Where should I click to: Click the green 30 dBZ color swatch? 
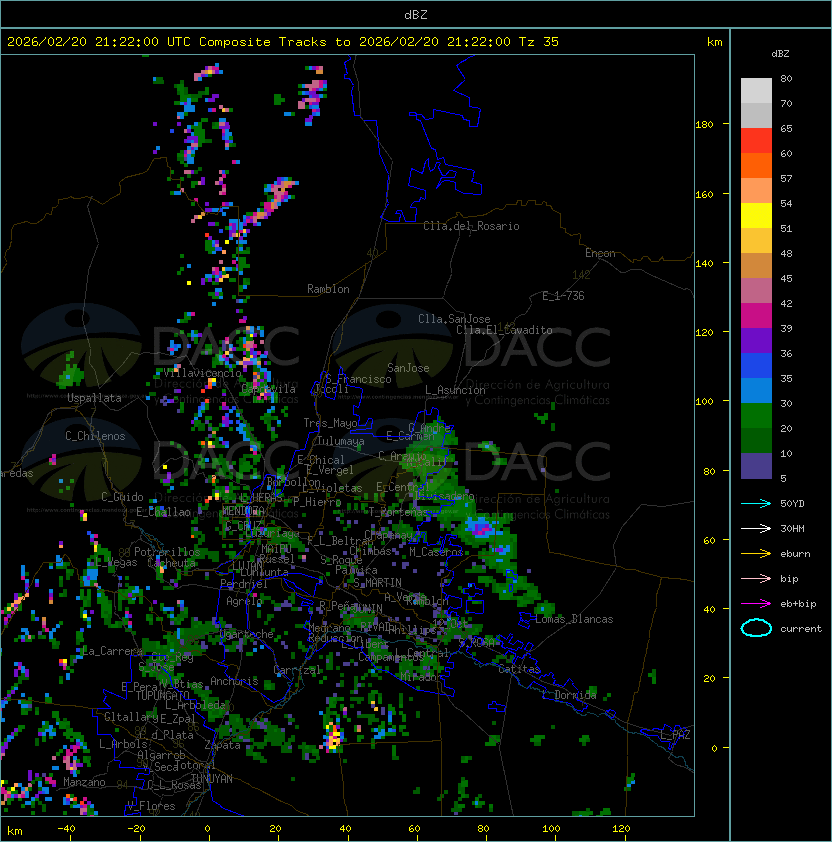pyautogui.click(x=756, y=416)
